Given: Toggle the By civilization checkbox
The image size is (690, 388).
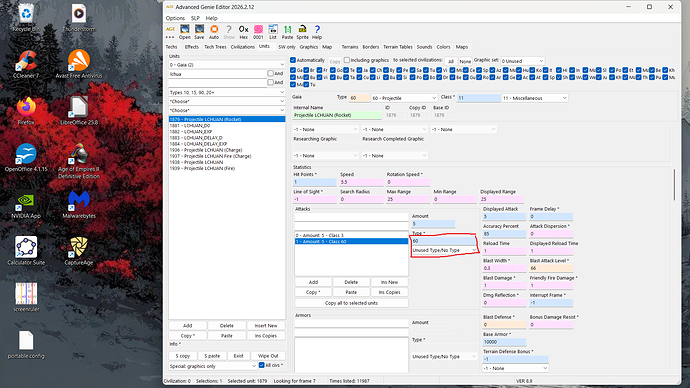Looking at the screenshot, I should click(385, 70).
